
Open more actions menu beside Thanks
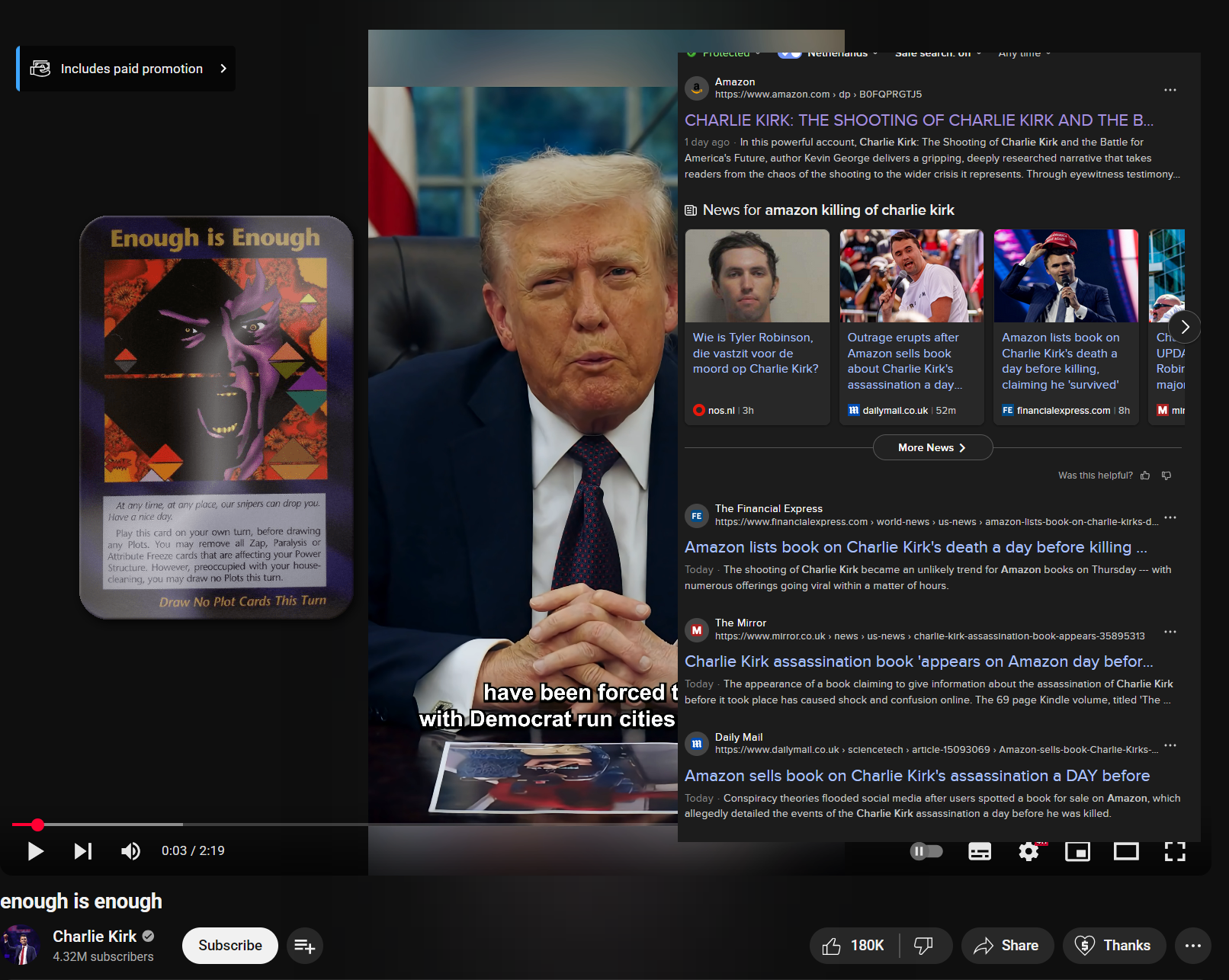pyautogui.click(x=1193, y=946)
